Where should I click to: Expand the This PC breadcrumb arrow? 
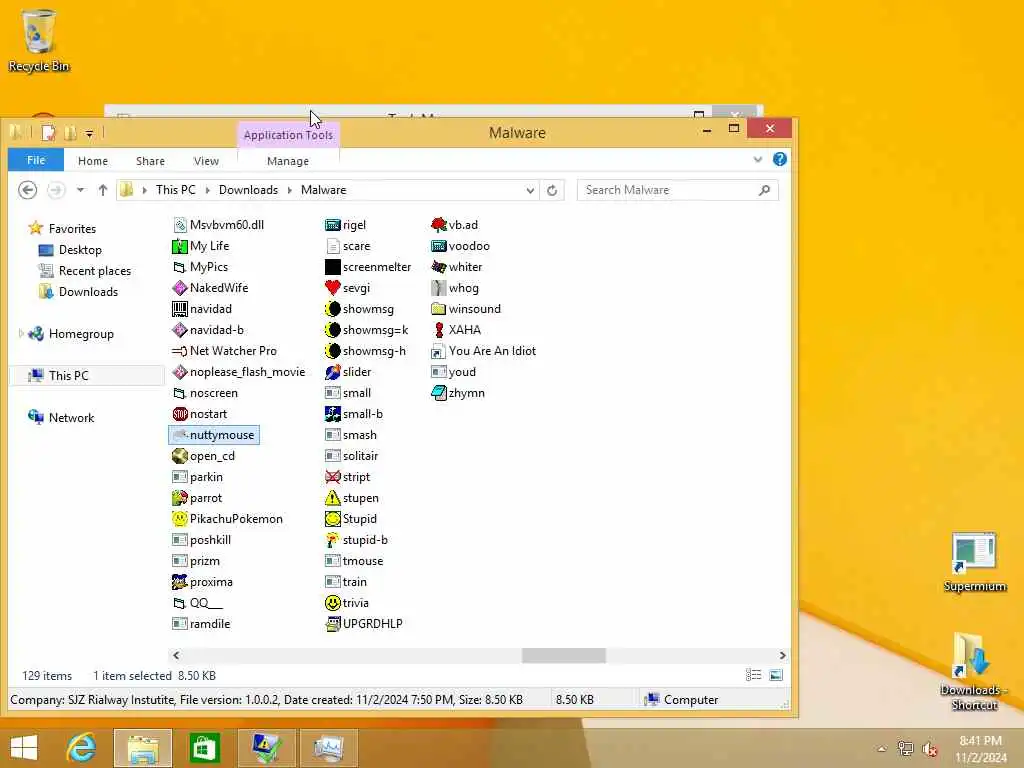[x=208, y=190]
